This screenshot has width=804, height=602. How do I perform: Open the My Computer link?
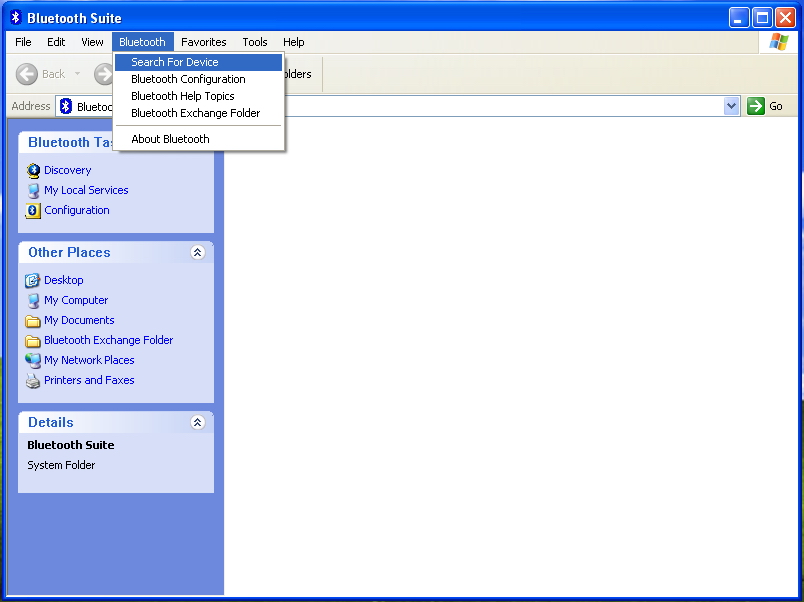pos(76,300)
